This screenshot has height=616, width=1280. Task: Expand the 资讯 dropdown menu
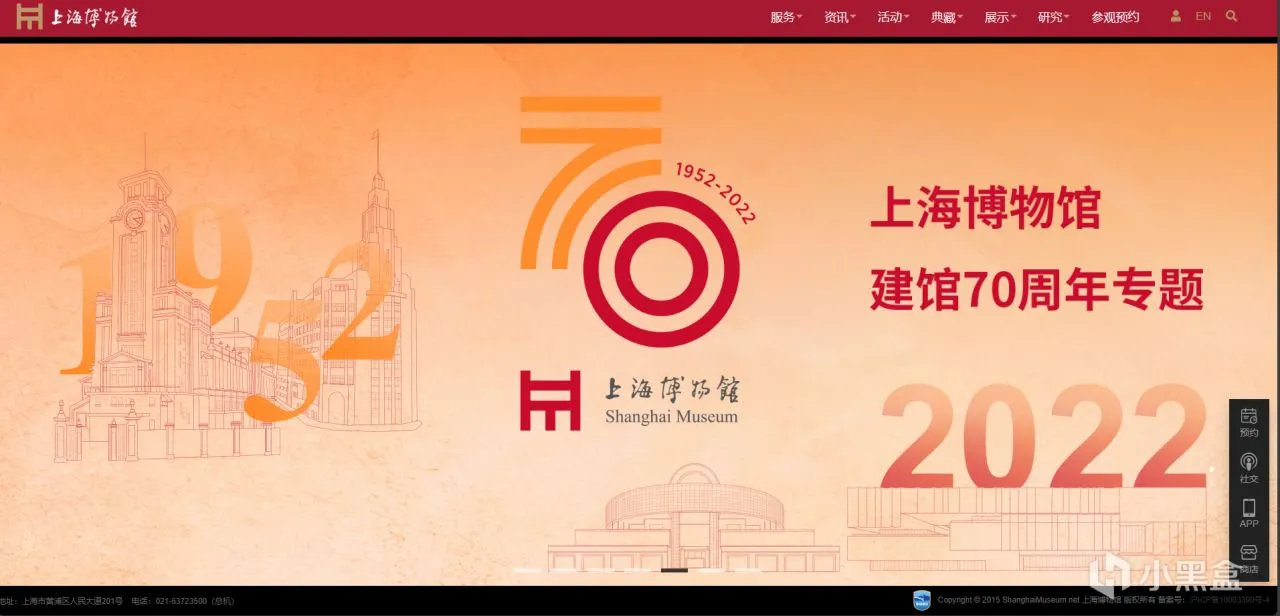point(840,17)
